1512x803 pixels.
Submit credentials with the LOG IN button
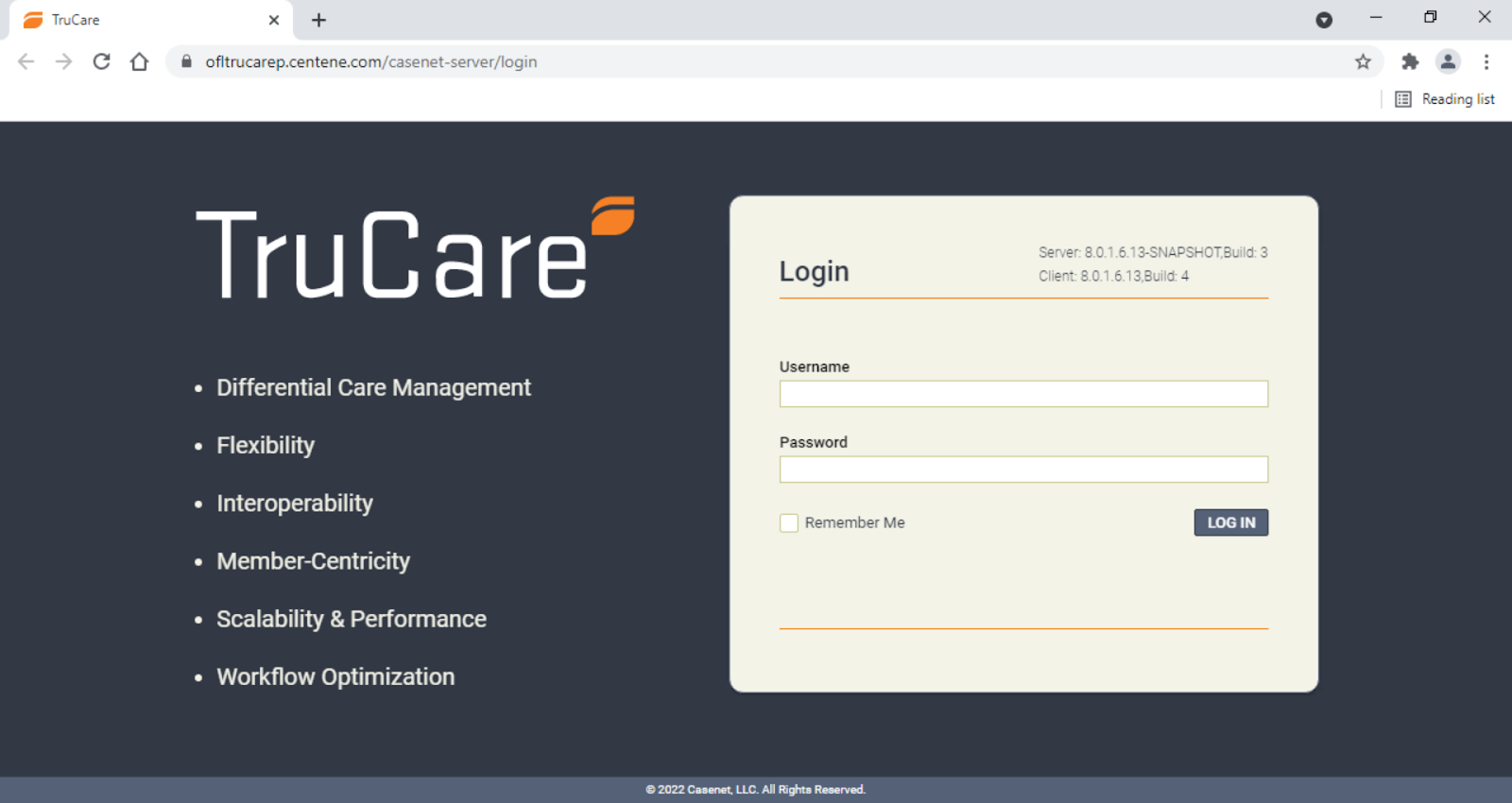pos(1231,522)
